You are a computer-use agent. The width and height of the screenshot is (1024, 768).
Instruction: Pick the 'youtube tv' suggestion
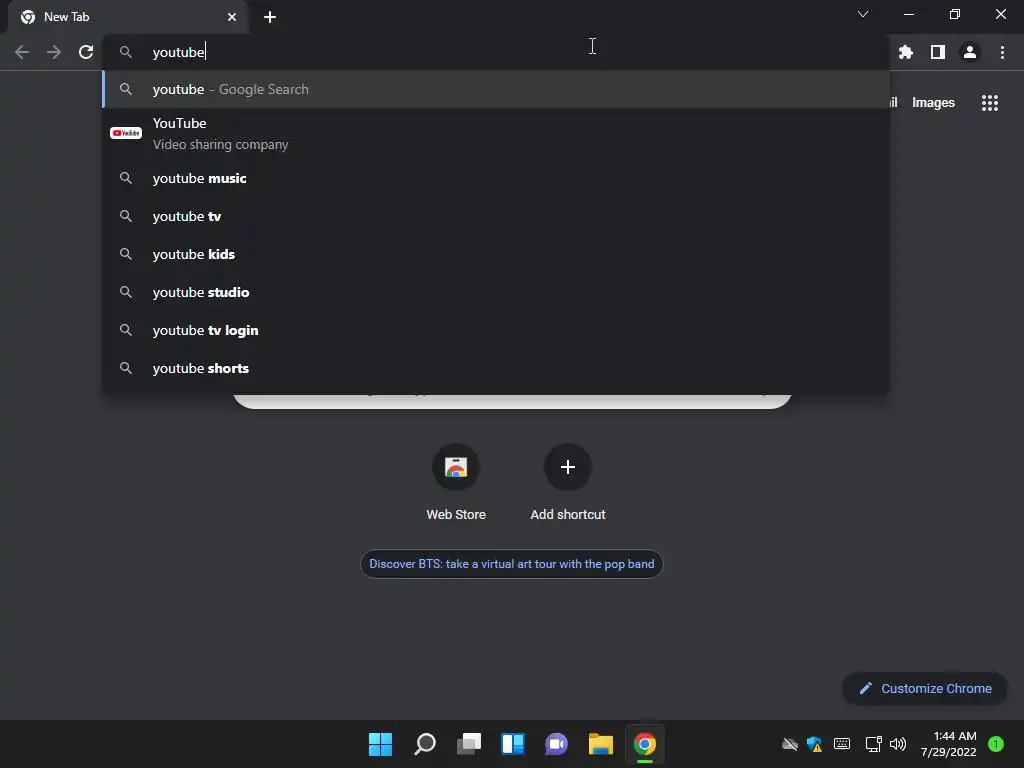[496, 216]
